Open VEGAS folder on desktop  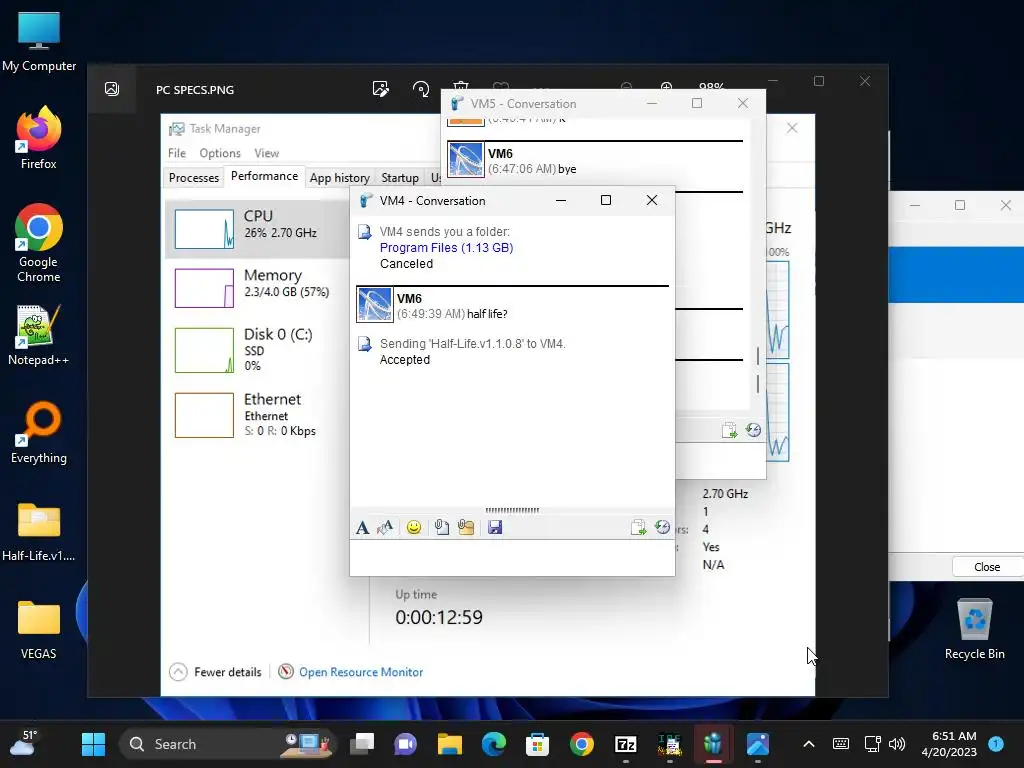39,630
